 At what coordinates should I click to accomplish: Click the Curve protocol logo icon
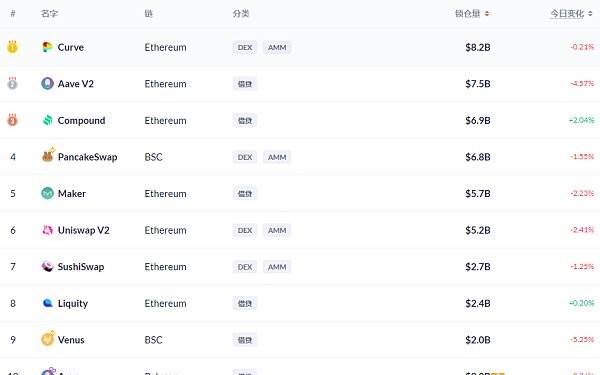pos(47,47)
